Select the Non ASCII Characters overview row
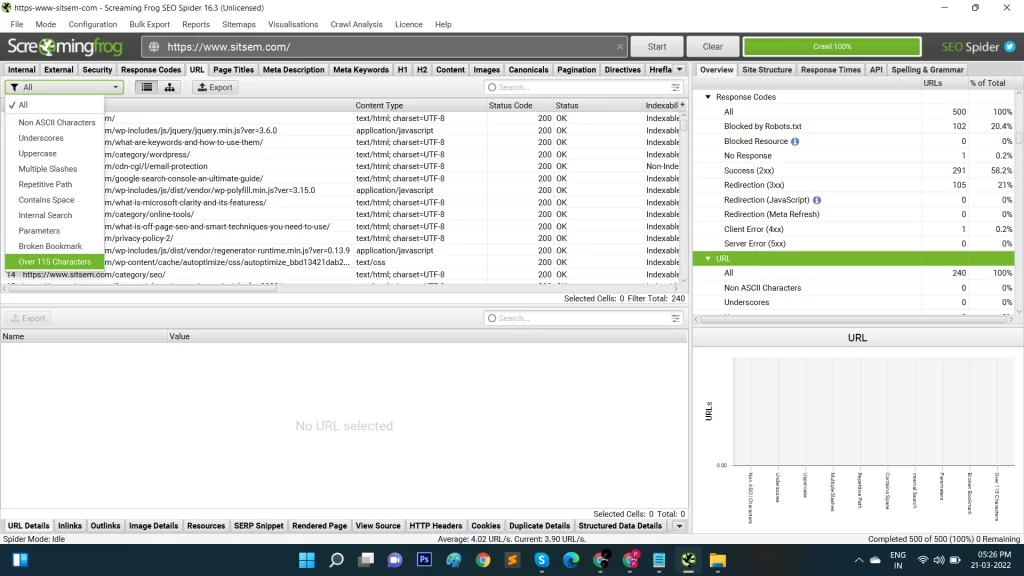The image size is (1024, 576). [x=854, y=288]
